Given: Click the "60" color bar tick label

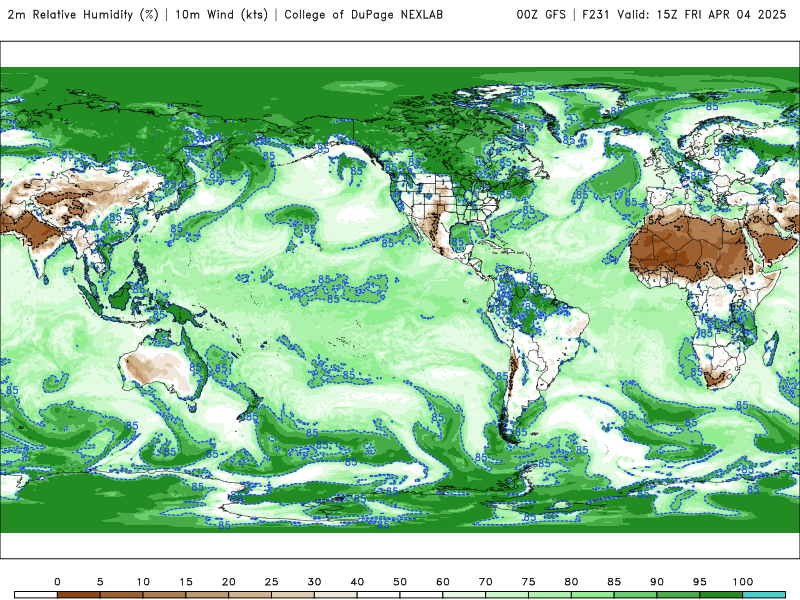Looking at the screenshot, I should (x=443, y=582).
